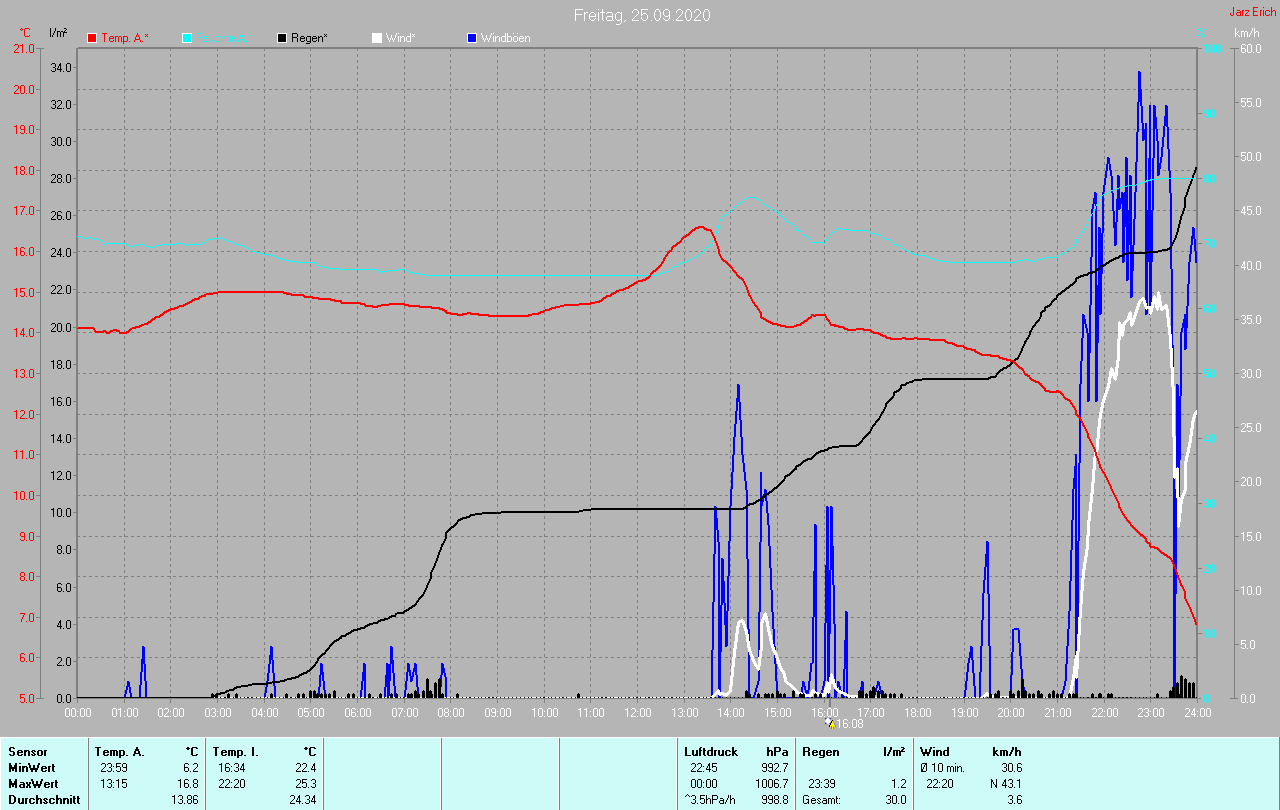Viewport: 1280px width, 810px height.
Task: Click the blue Windböen legend square
Action: tap(472, 38)
